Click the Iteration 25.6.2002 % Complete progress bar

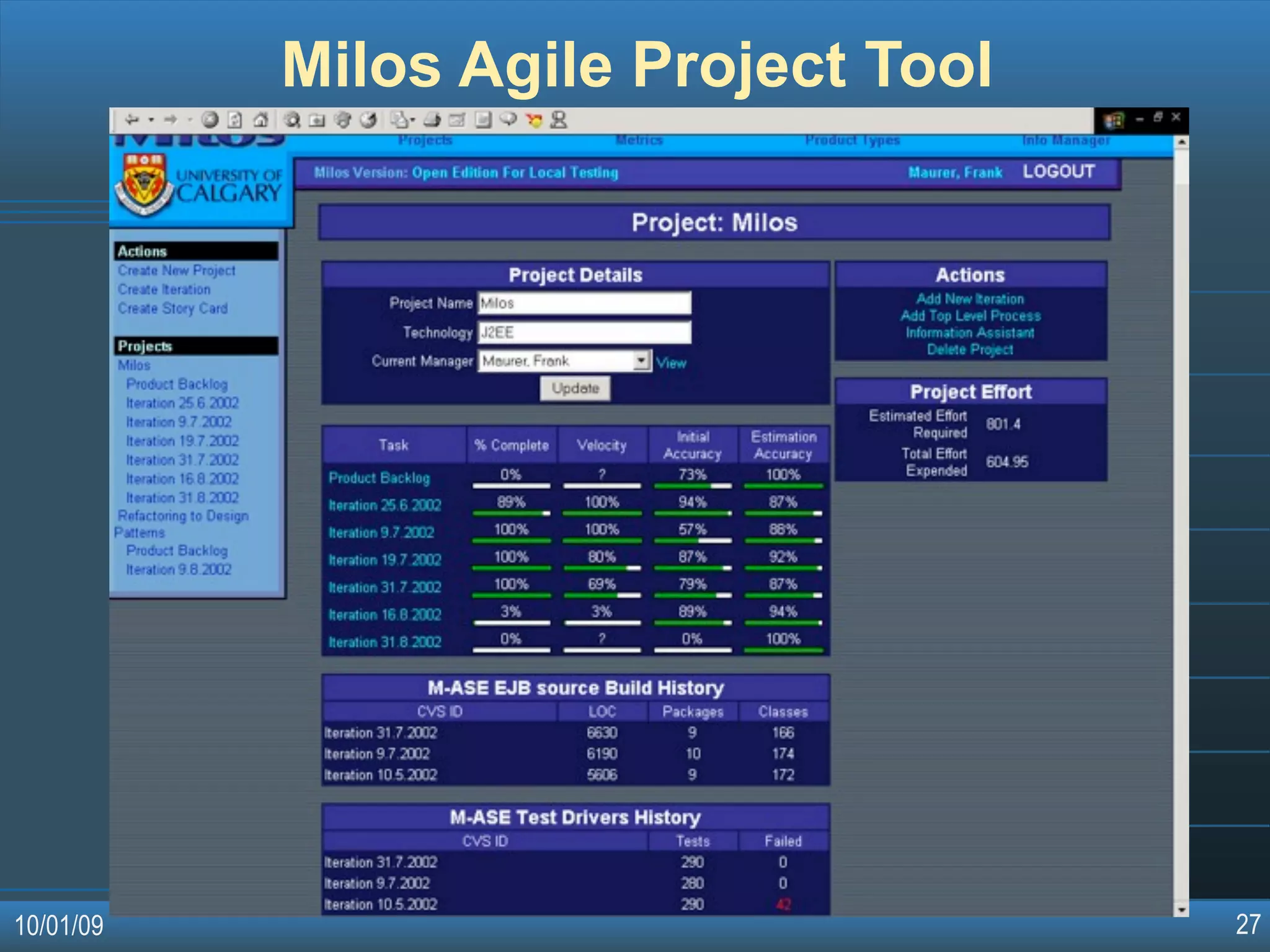click(511, 513)
